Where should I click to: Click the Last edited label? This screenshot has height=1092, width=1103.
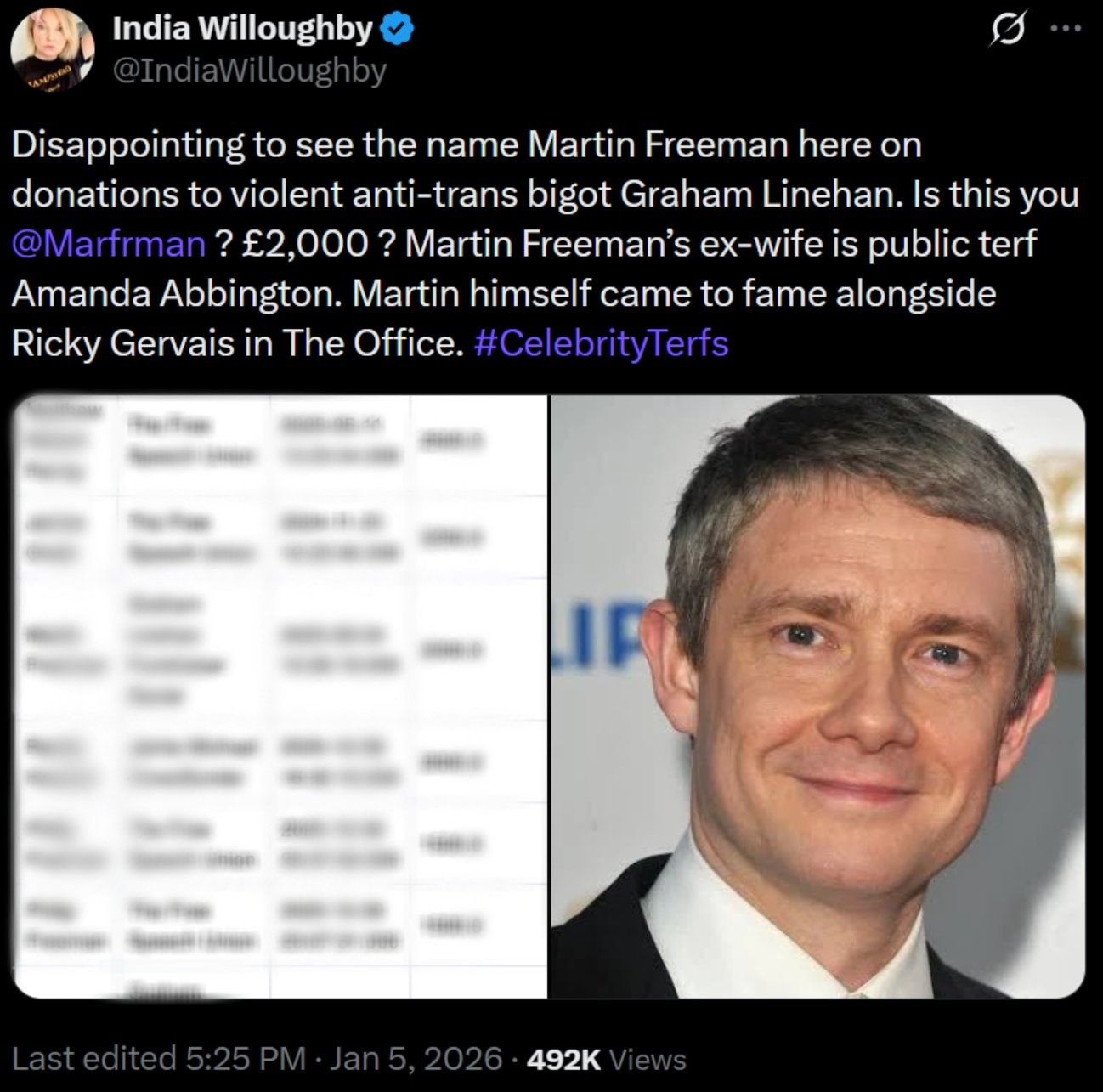coord(93,1059)
